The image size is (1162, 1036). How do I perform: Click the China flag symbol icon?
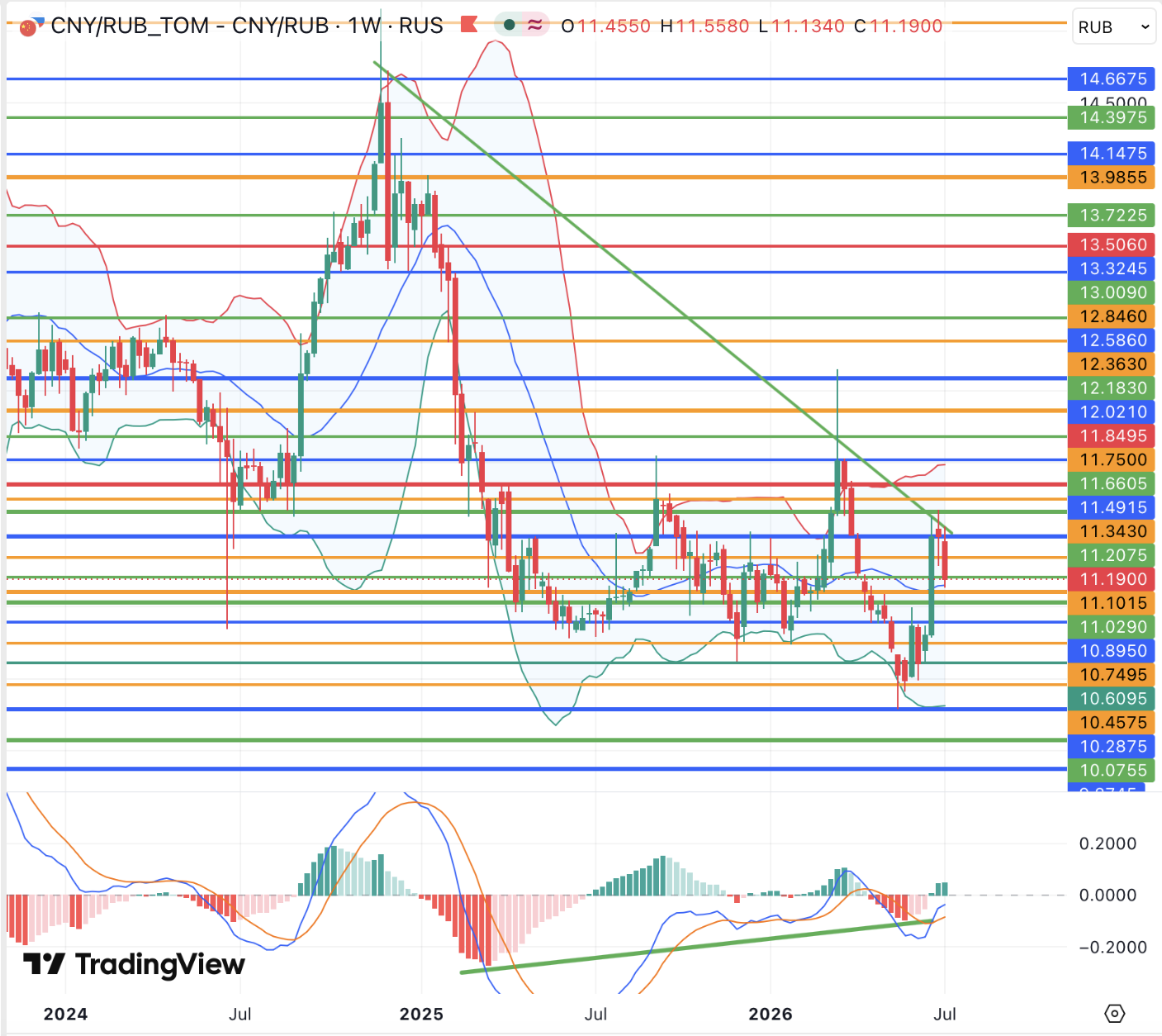30,26
